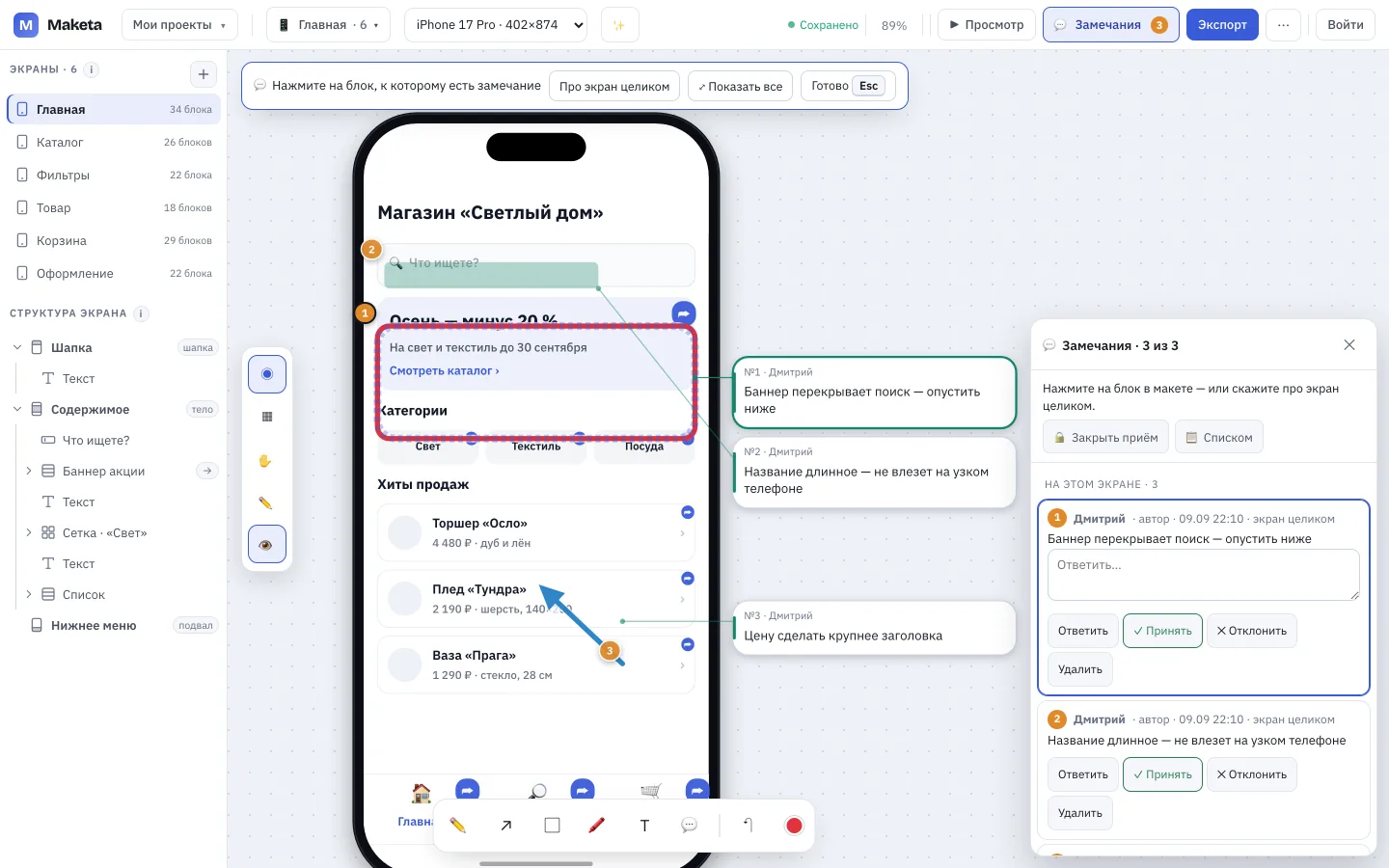Select the hand pan tool
Image resolution: width=1389 pixels, height=868 pixels.
tap(266, 461)
